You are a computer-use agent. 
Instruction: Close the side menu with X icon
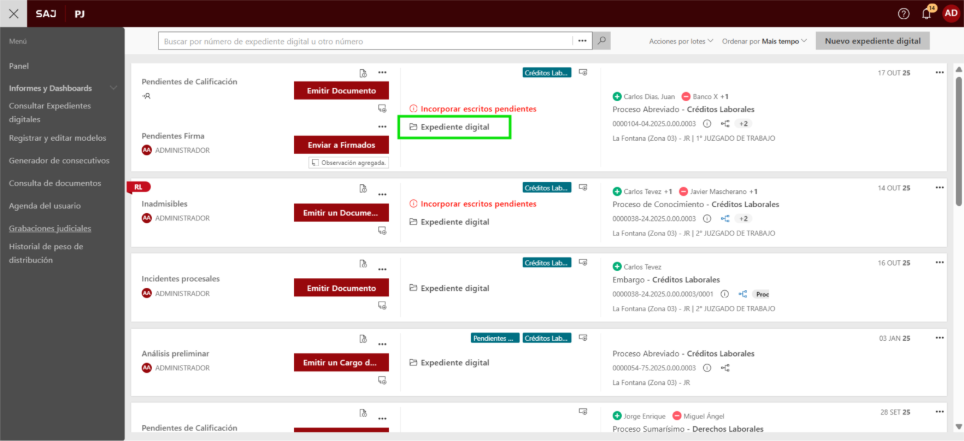tap(12, 14)
